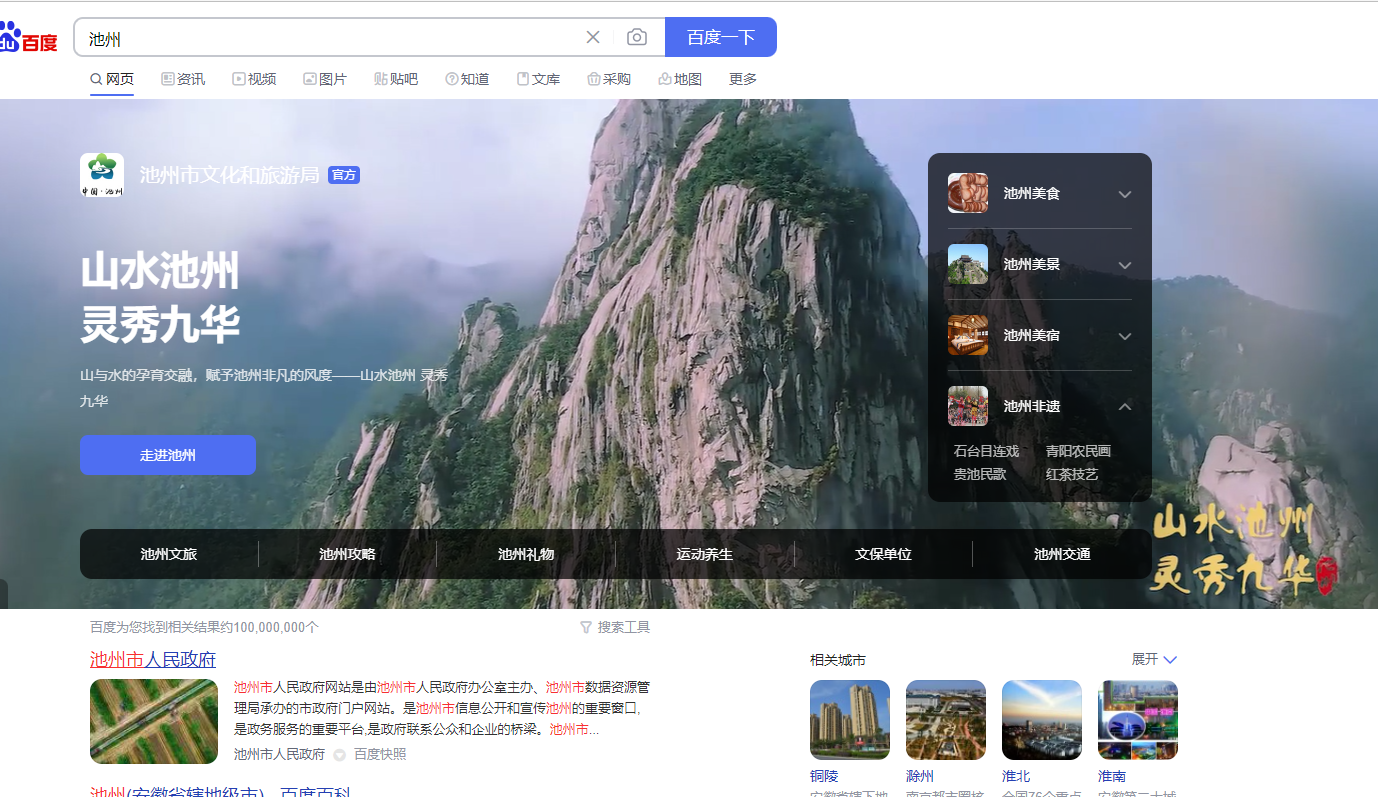Click the result count text 100,000,000个
The width and height of the screenshot is (1378, 797).
(276, 627)
